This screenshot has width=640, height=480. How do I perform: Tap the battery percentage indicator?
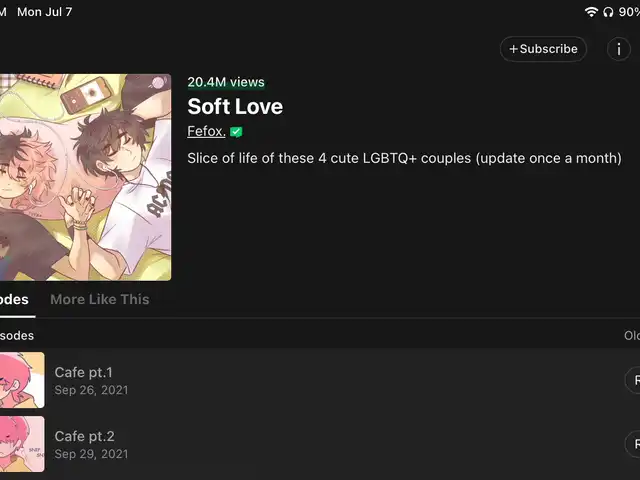coord(629,12)
